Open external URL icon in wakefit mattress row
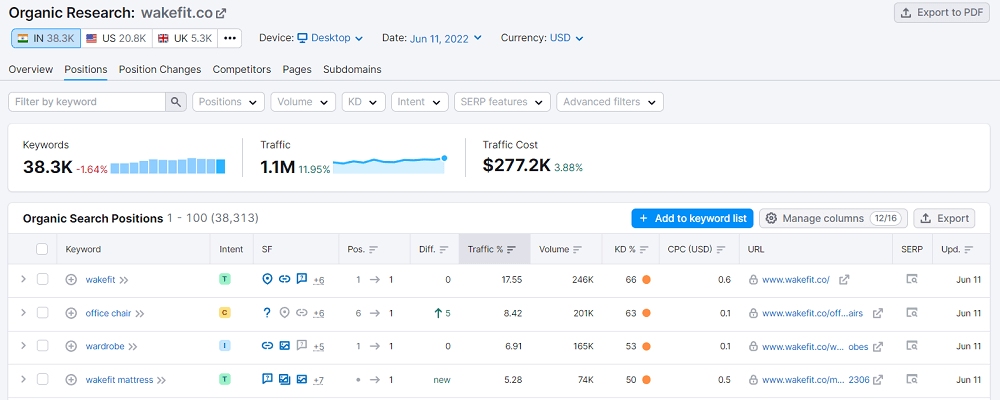 click(x=878, y=380)
